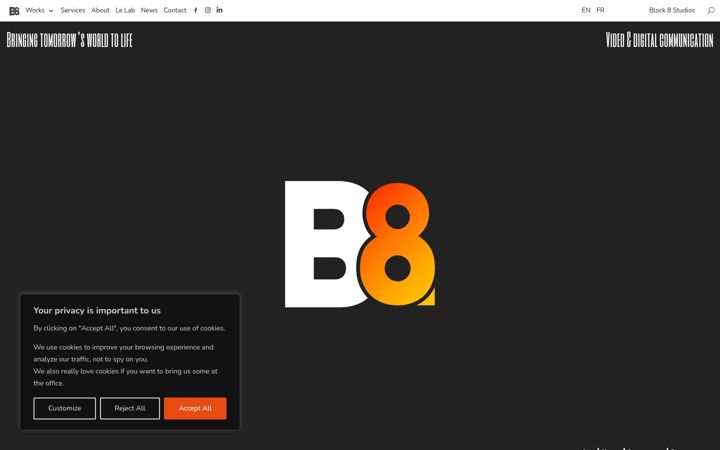
Task: Switch the language to FR
Action: 600,10
